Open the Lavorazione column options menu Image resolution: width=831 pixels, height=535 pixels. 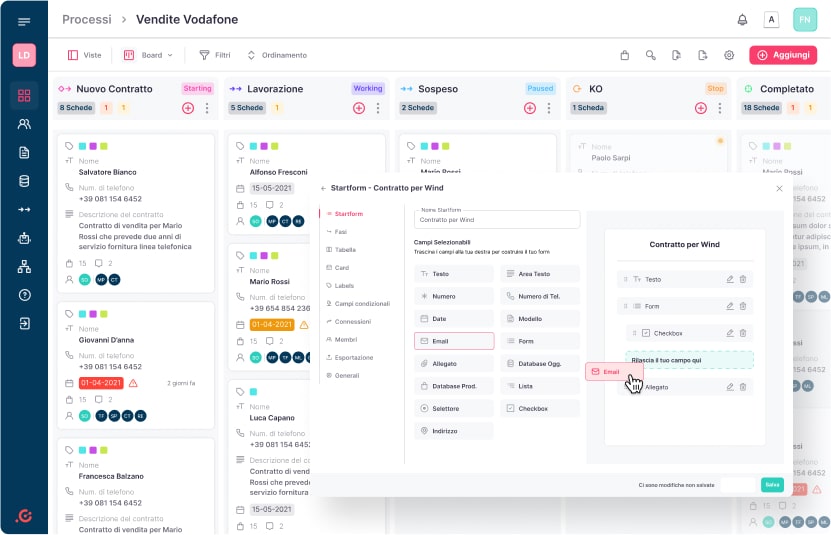tap(378, 108)
